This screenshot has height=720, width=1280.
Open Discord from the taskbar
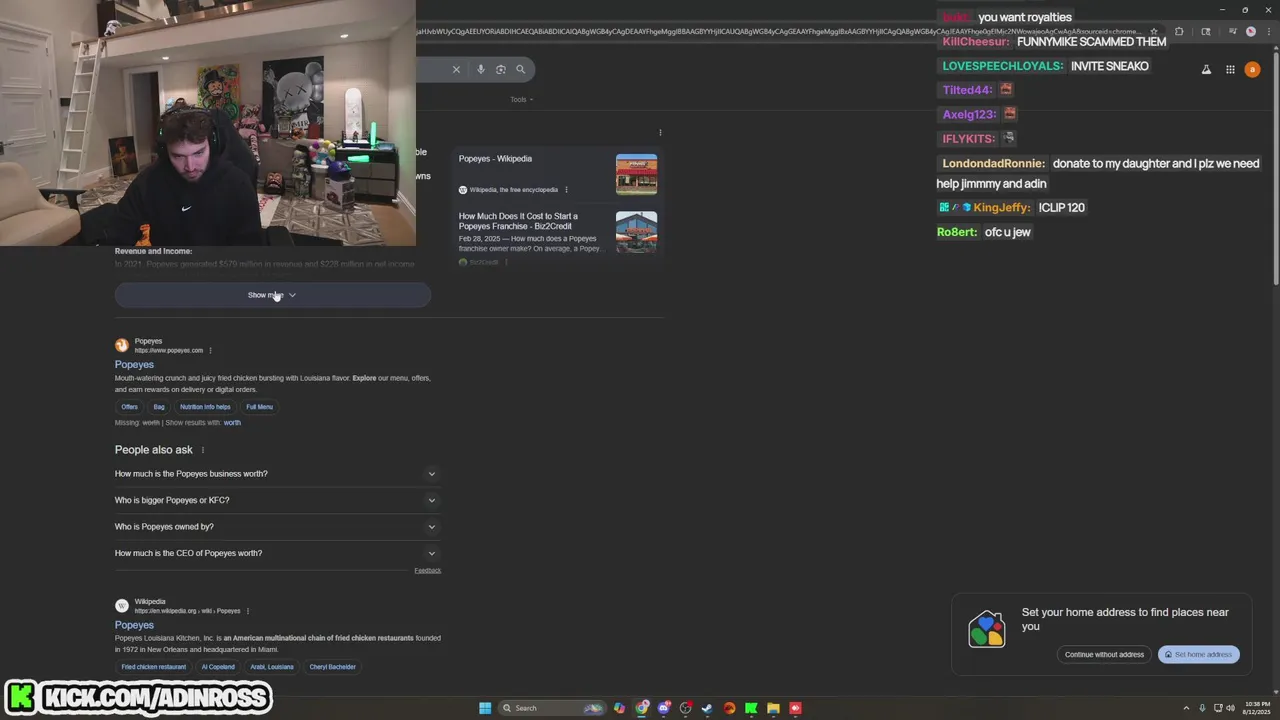tap(664, 708)
